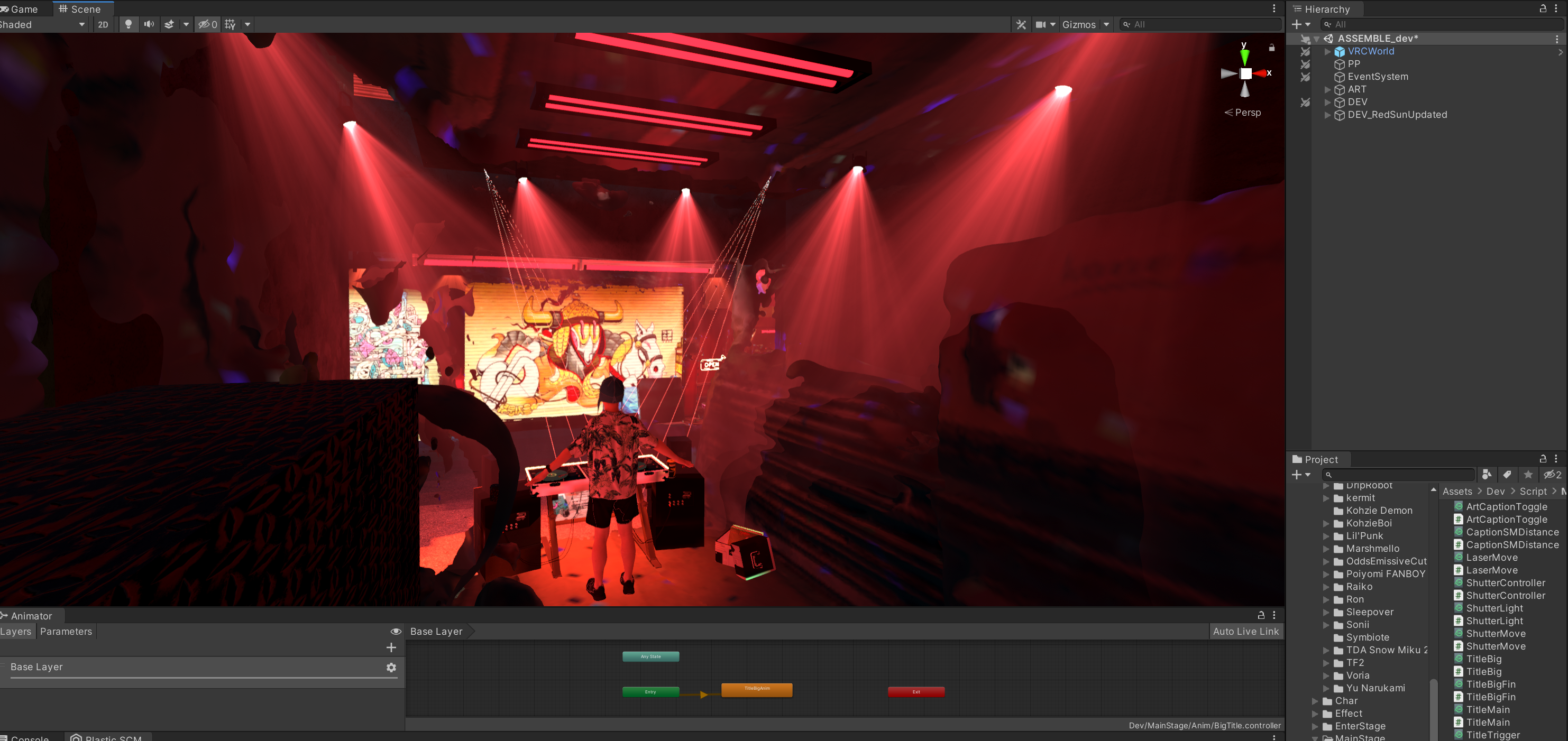Click the Scene view search field
The image size is (1568, 741).
pyautogui.click(x=1200, y=24)
